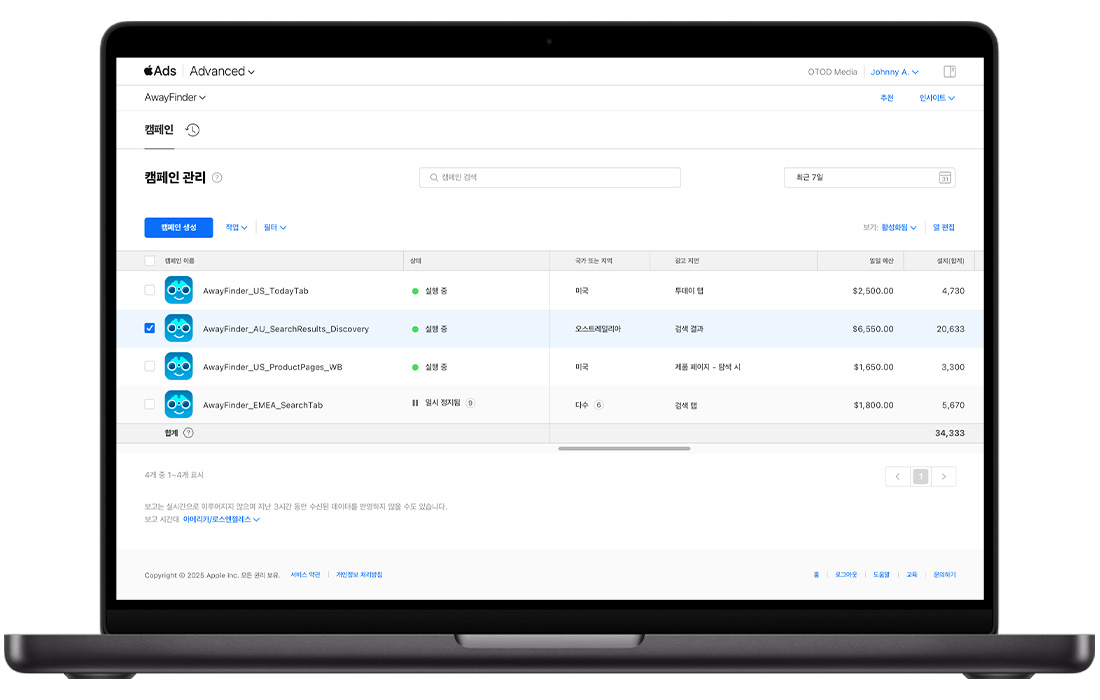Open the 열 편집 link
Image resolution: width=1100 pixels, height=700 pixels.
pyautogui.click(x=943, y=228)
